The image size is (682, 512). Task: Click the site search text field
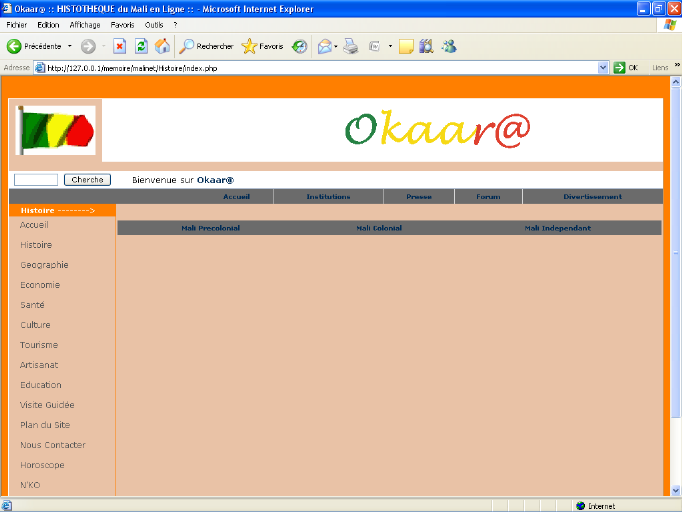coord(36,180)
